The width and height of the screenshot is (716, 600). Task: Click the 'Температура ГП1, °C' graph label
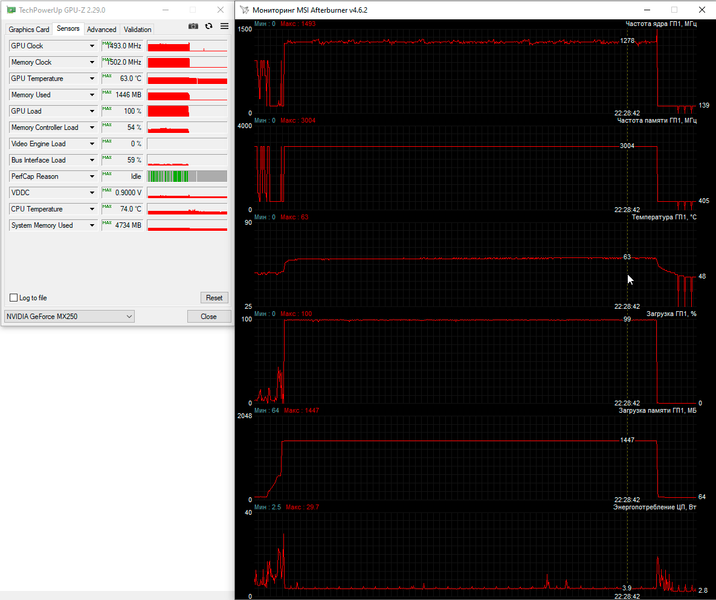(x=664, y=217)
